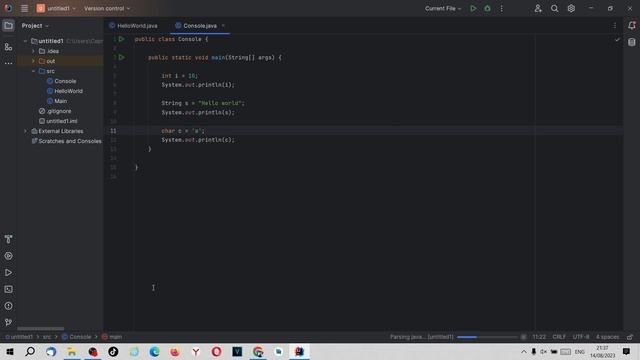Click run gutter icon beside class Console

(x=121, y=39)
